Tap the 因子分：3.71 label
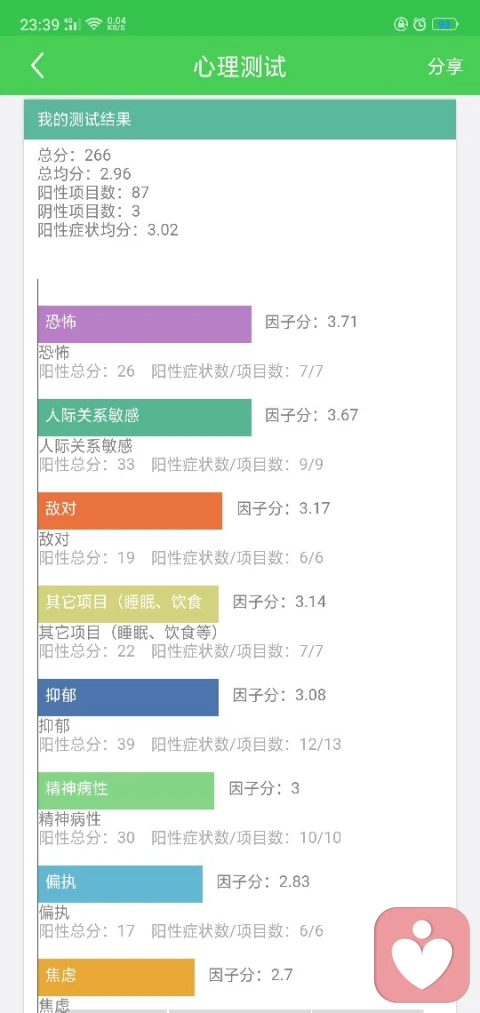This screenshot has width=480, height=1013. coord(311,322)
